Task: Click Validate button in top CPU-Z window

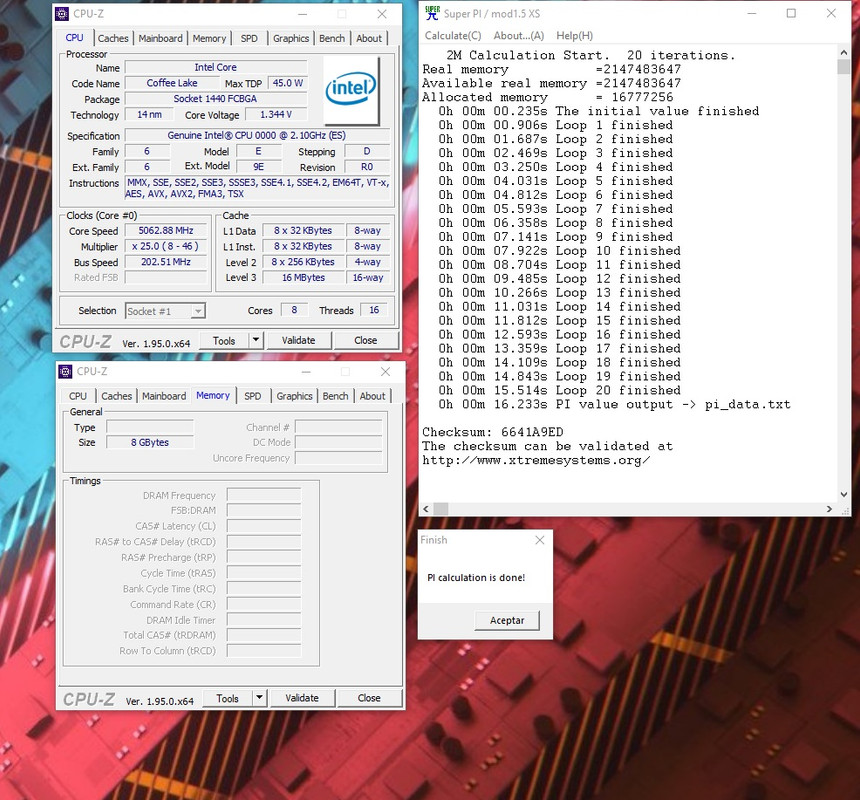Action: [x=298, y=341]
